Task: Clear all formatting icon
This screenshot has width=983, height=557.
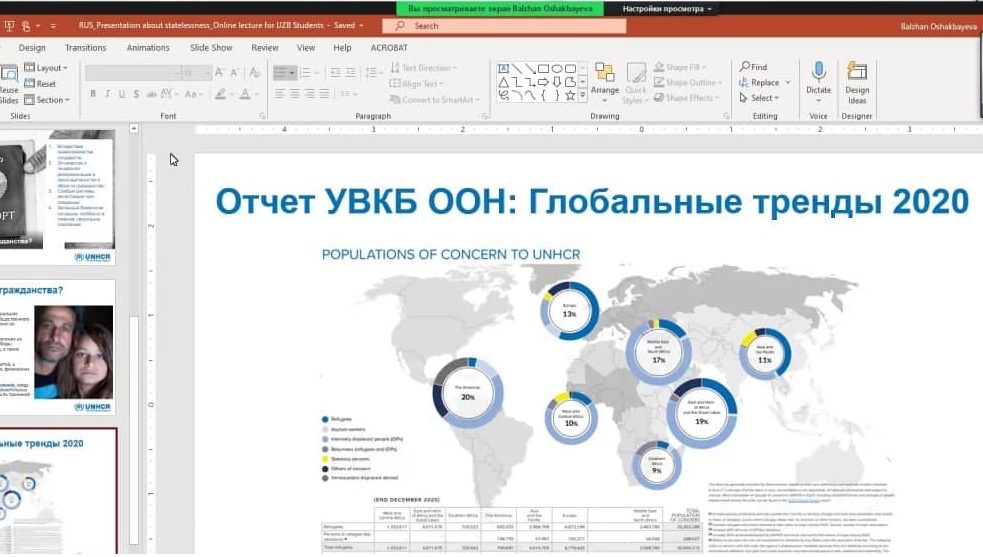Action: [254, 73]
